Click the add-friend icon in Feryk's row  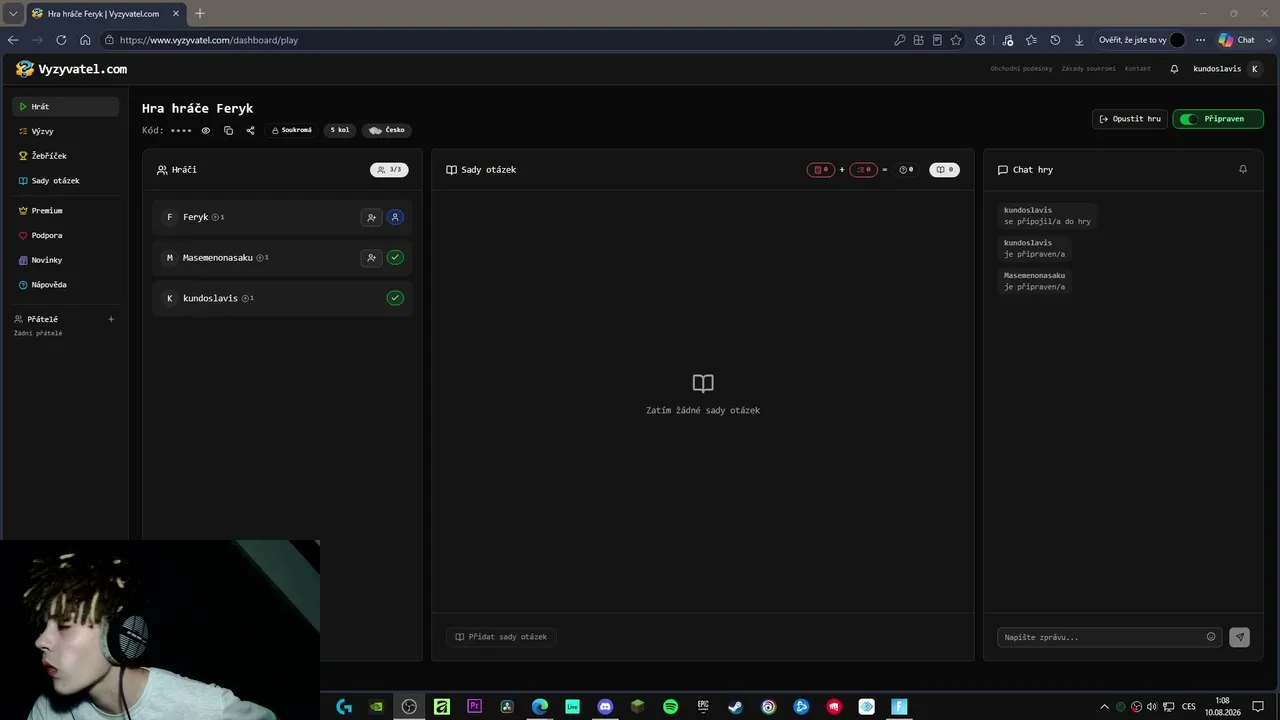[371, 217]
